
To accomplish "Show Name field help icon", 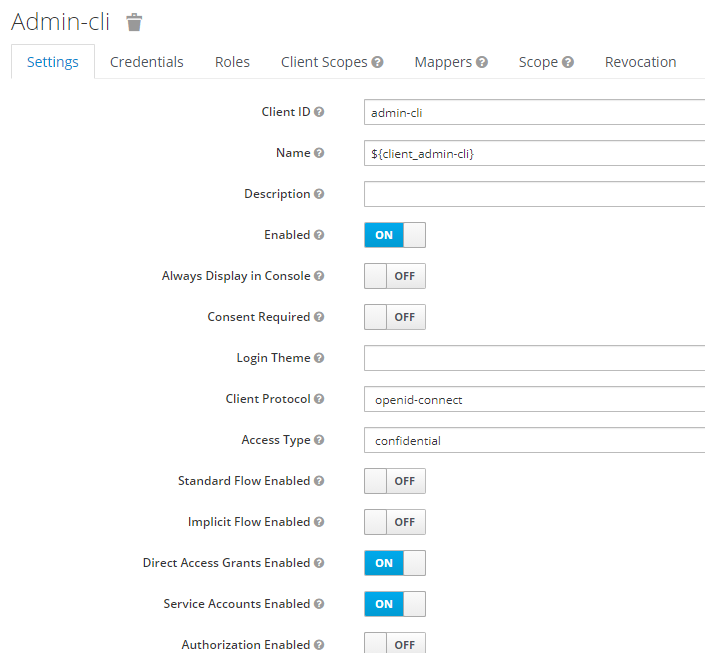I will coord(319,153).
